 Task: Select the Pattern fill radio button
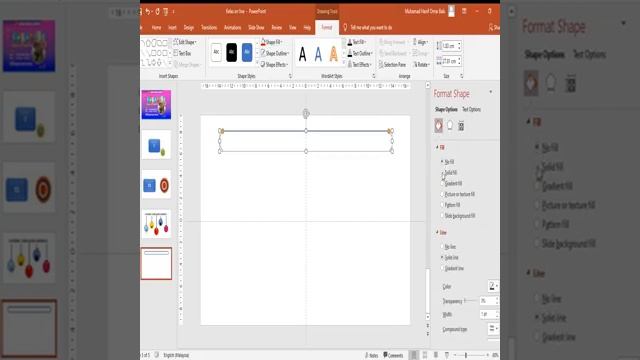pos(442,205)
